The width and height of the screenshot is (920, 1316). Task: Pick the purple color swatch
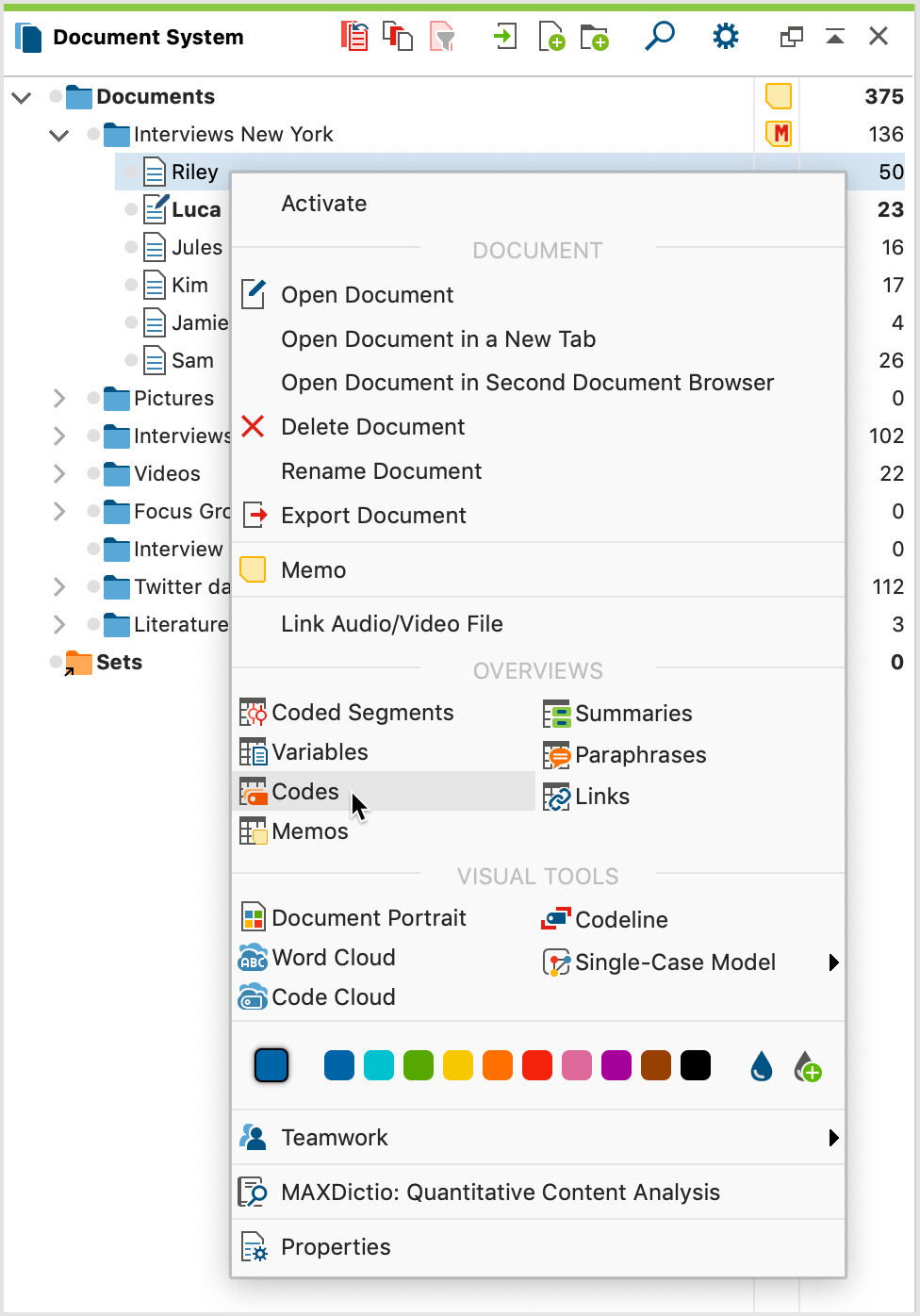pyautogui.click(x=616, y=1066)
